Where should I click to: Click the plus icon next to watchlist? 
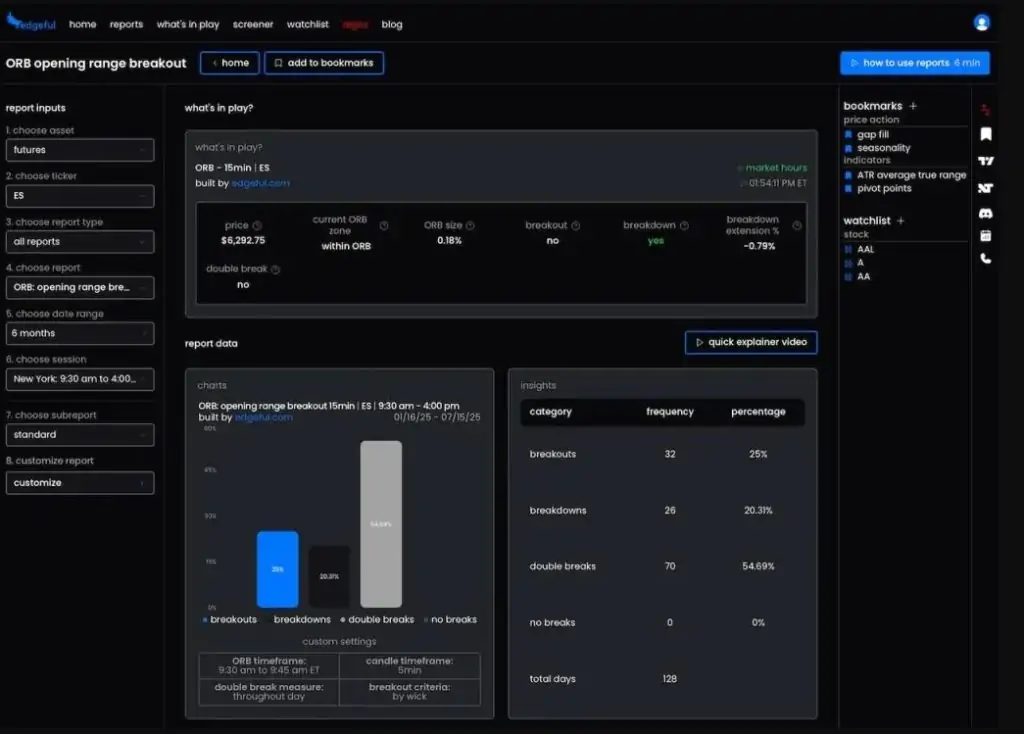pyautogui.click(x=901, y=221)
